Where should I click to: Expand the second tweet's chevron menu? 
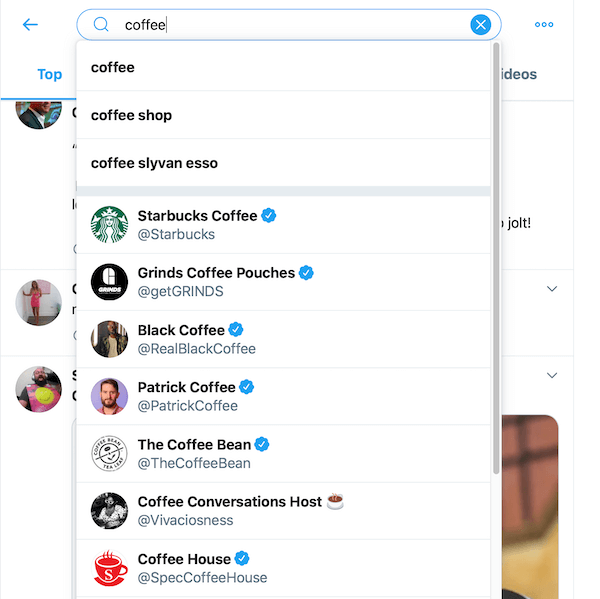click(551, 289)
